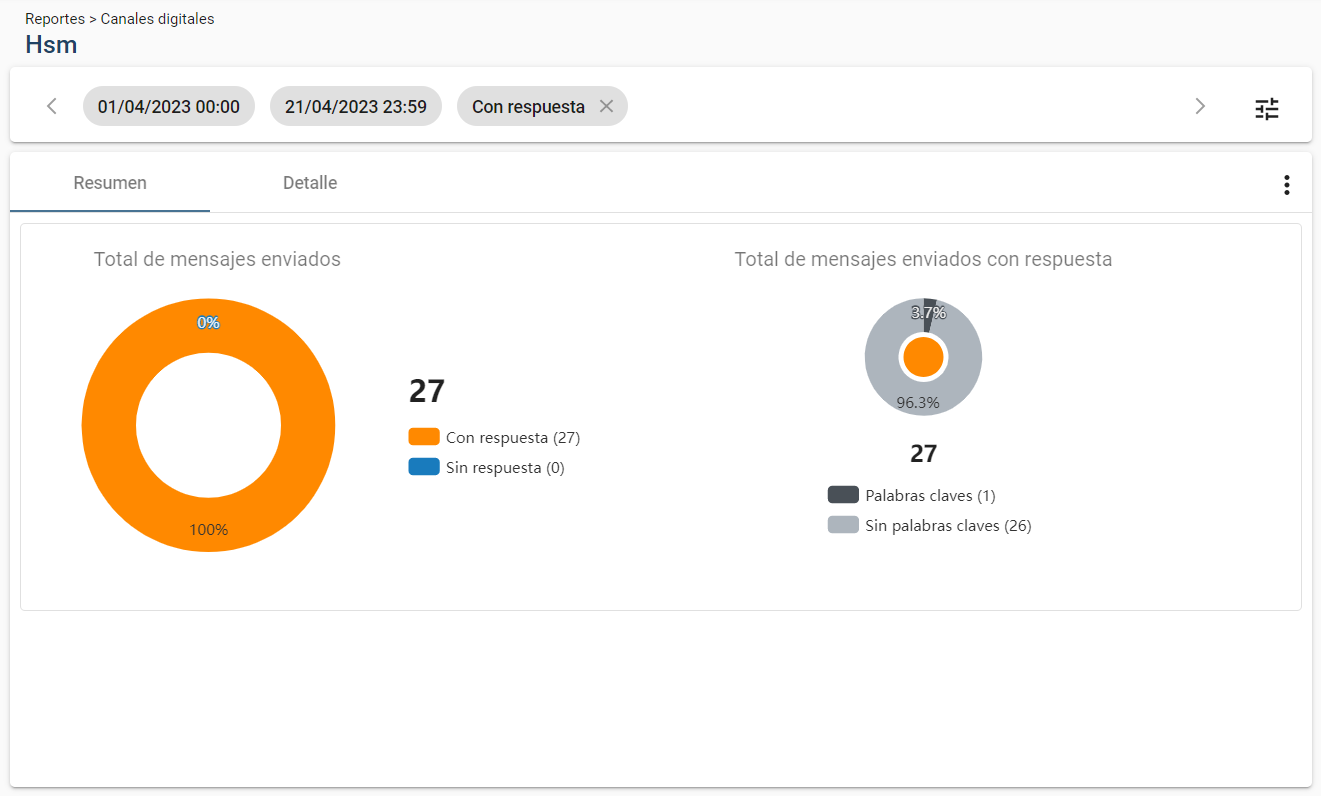Click the Hsm page title
Viewport: 1321px width, 796px height.
[51, 45]
